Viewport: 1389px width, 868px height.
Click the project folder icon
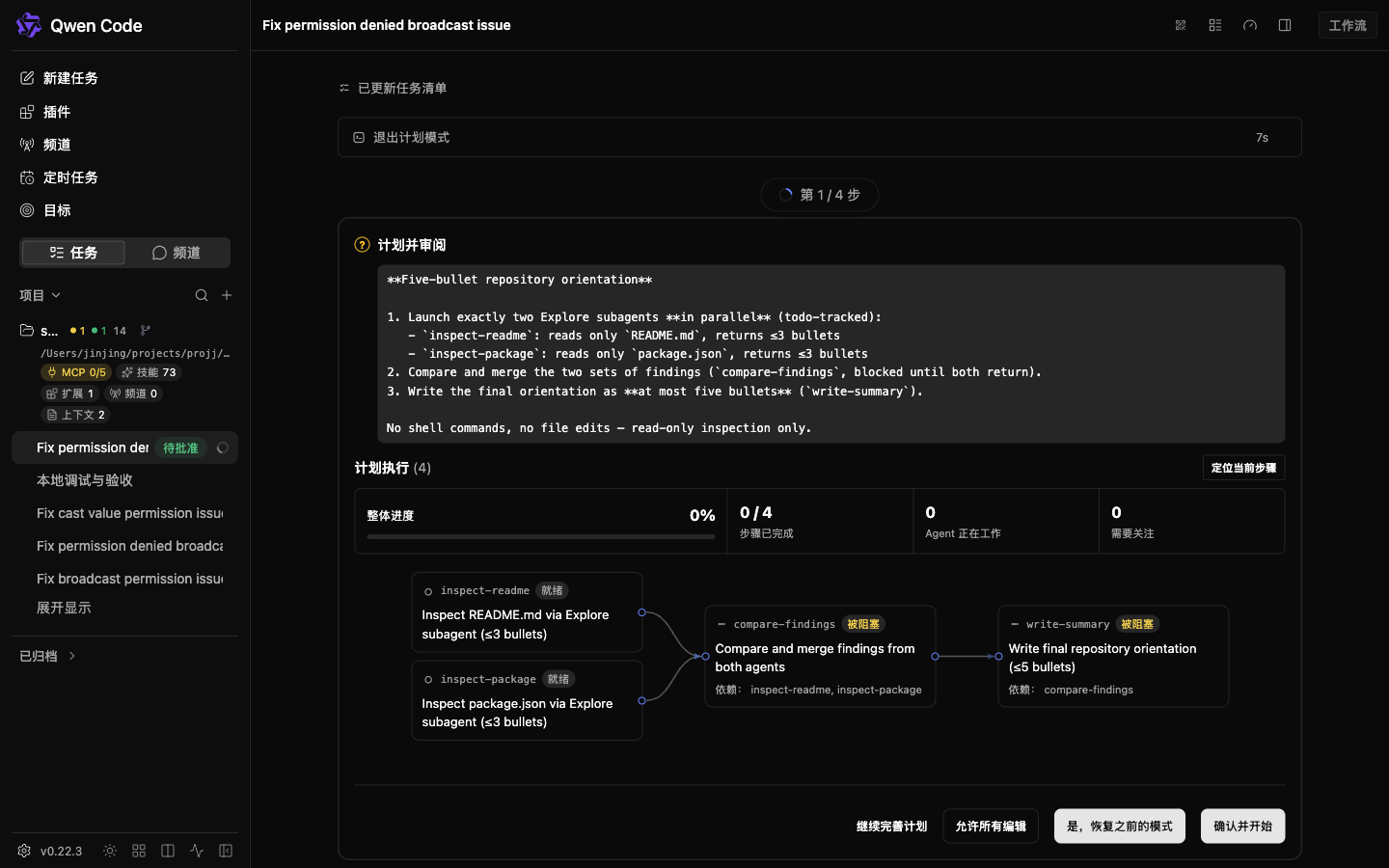[x=27, y=331]
